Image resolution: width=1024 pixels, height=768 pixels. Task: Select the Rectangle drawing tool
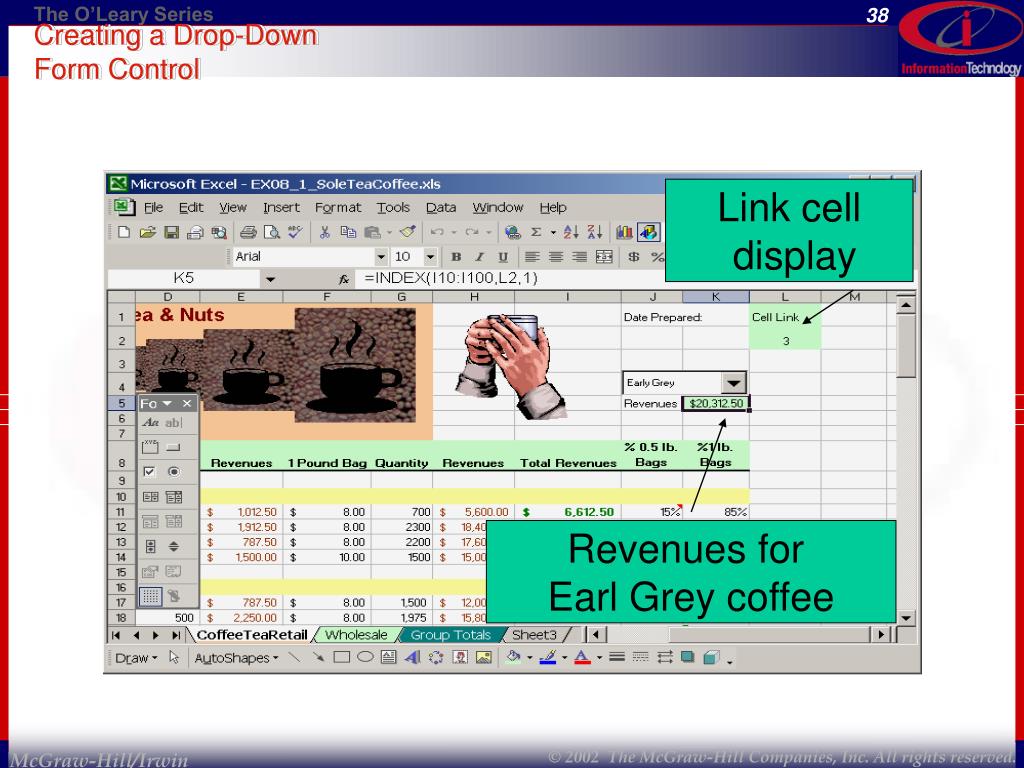coord(342,658)
